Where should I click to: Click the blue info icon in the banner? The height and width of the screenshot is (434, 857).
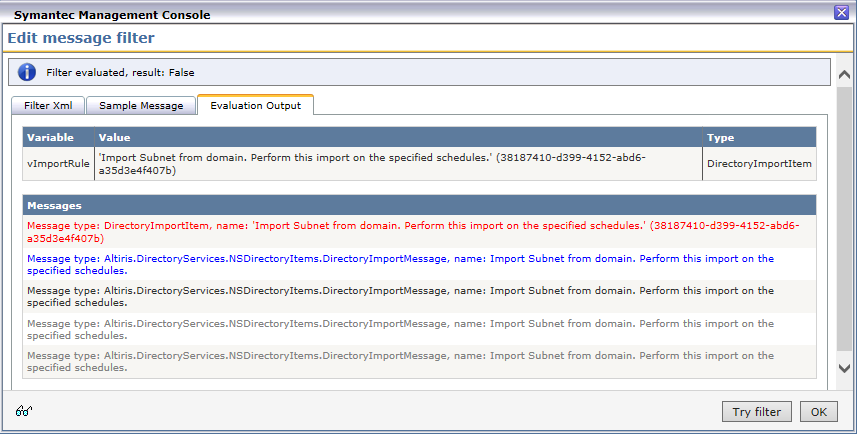(x=28, y=73)
